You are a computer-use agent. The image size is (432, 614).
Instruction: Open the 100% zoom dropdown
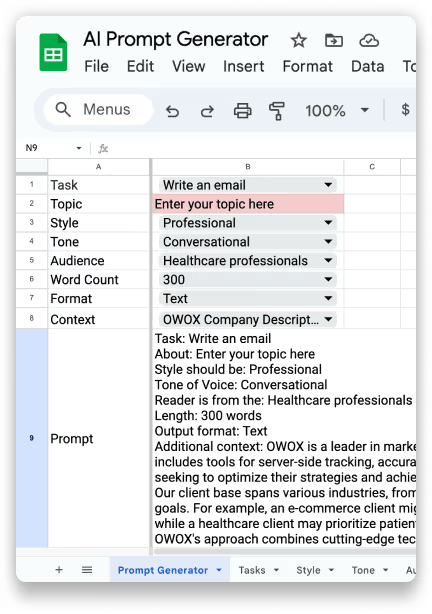click(x=337, y=111)
